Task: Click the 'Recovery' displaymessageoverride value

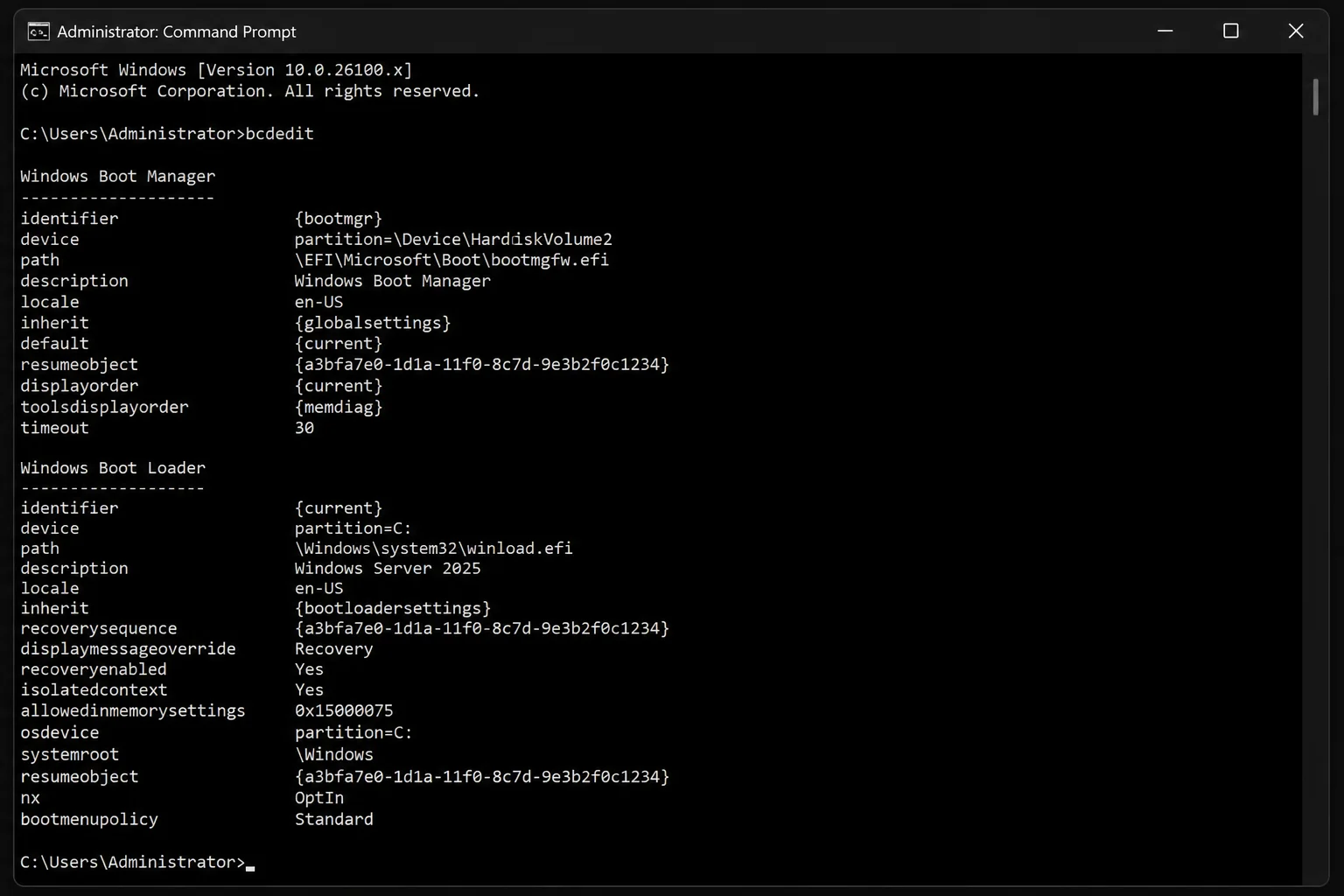Action: point(334,649)
